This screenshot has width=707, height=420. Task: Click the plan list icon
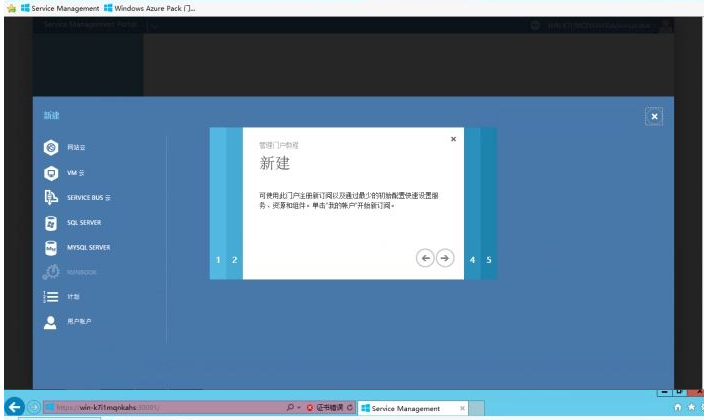pos(50,296)
